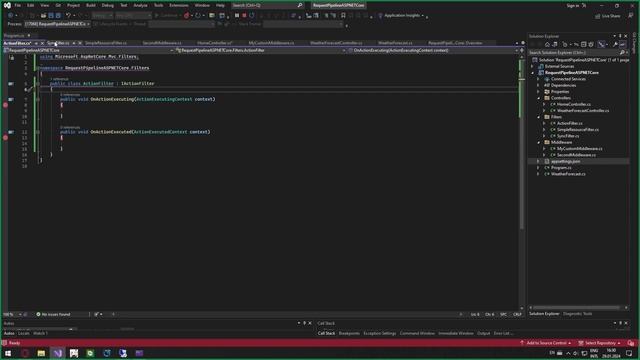640x360 pixels.
Task: Open Application Insights dropdown
Action: [x=402, y=16]
